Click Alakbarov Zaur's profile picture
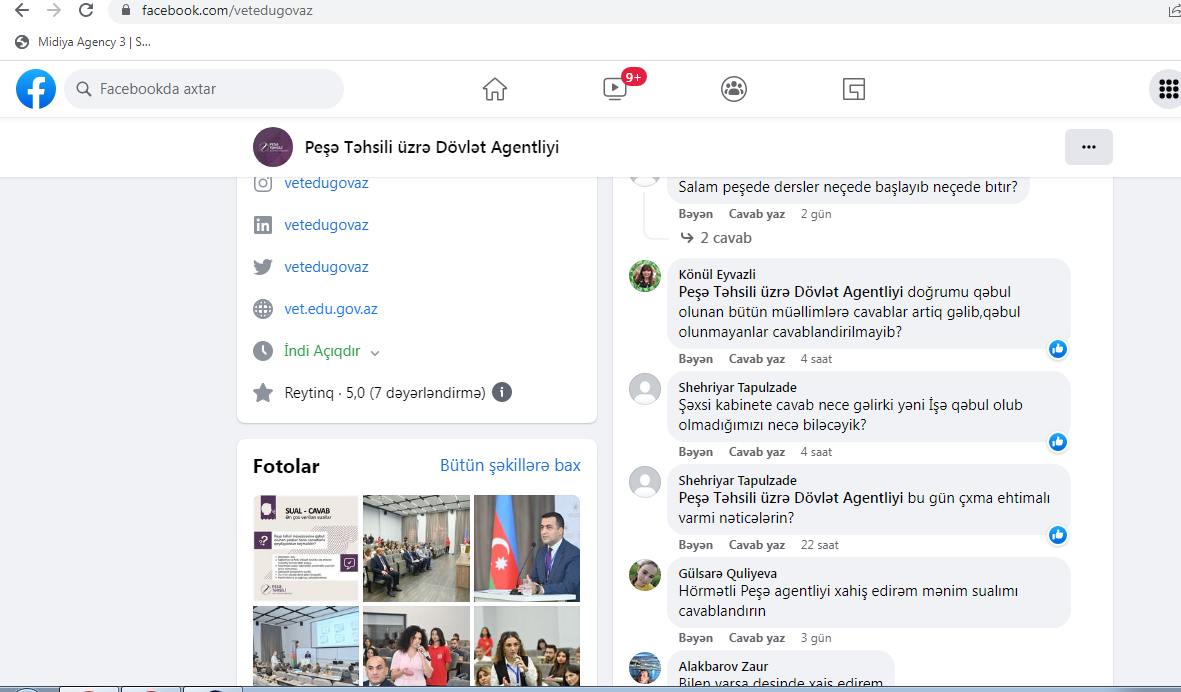The image size is (1181, 692). tap(645, 668)
